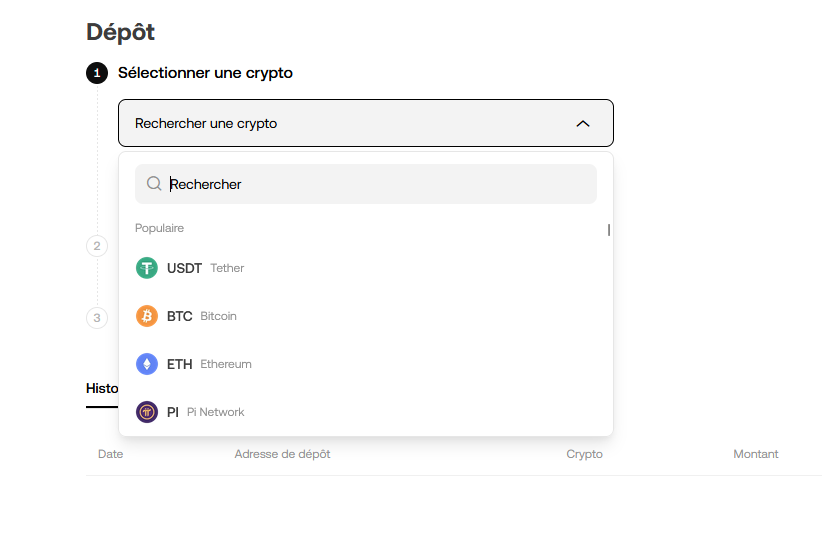This screenshot has width=822, height=552.
Task: Focus the Rechercher search input field
Action: point(366,184)
